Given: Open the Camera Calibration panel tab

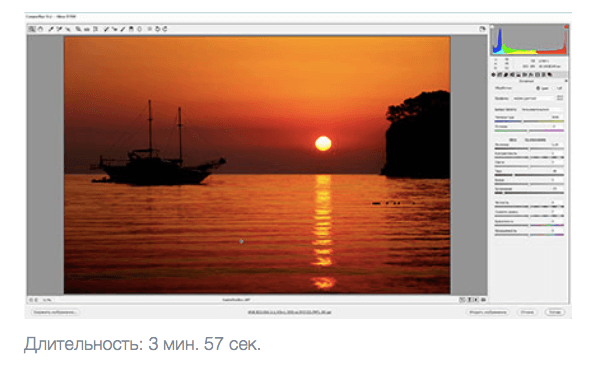Looking at the screenshot, I should [537, 75].
